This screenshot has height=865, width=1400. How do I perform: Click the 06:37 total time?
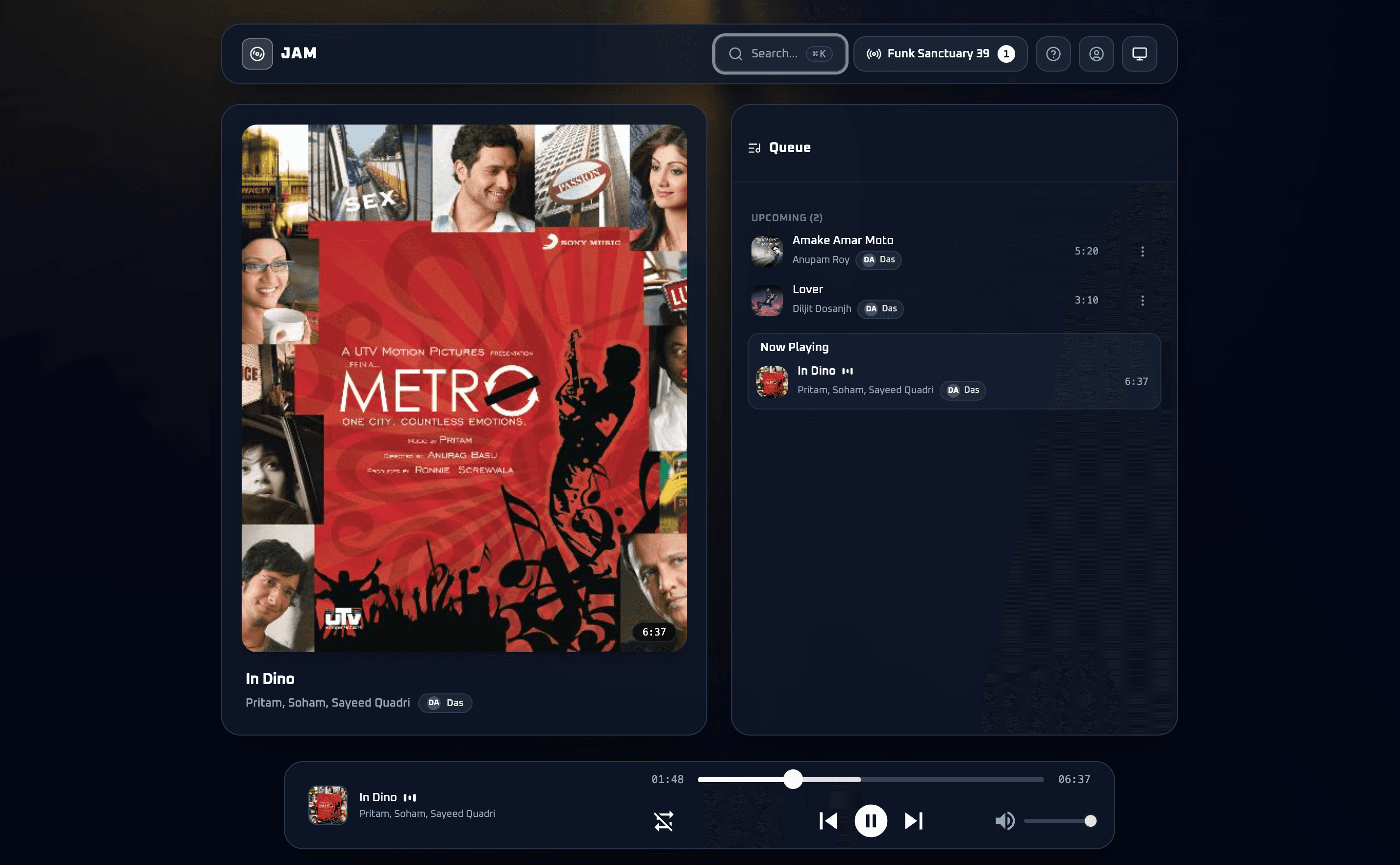(1074, 779)
